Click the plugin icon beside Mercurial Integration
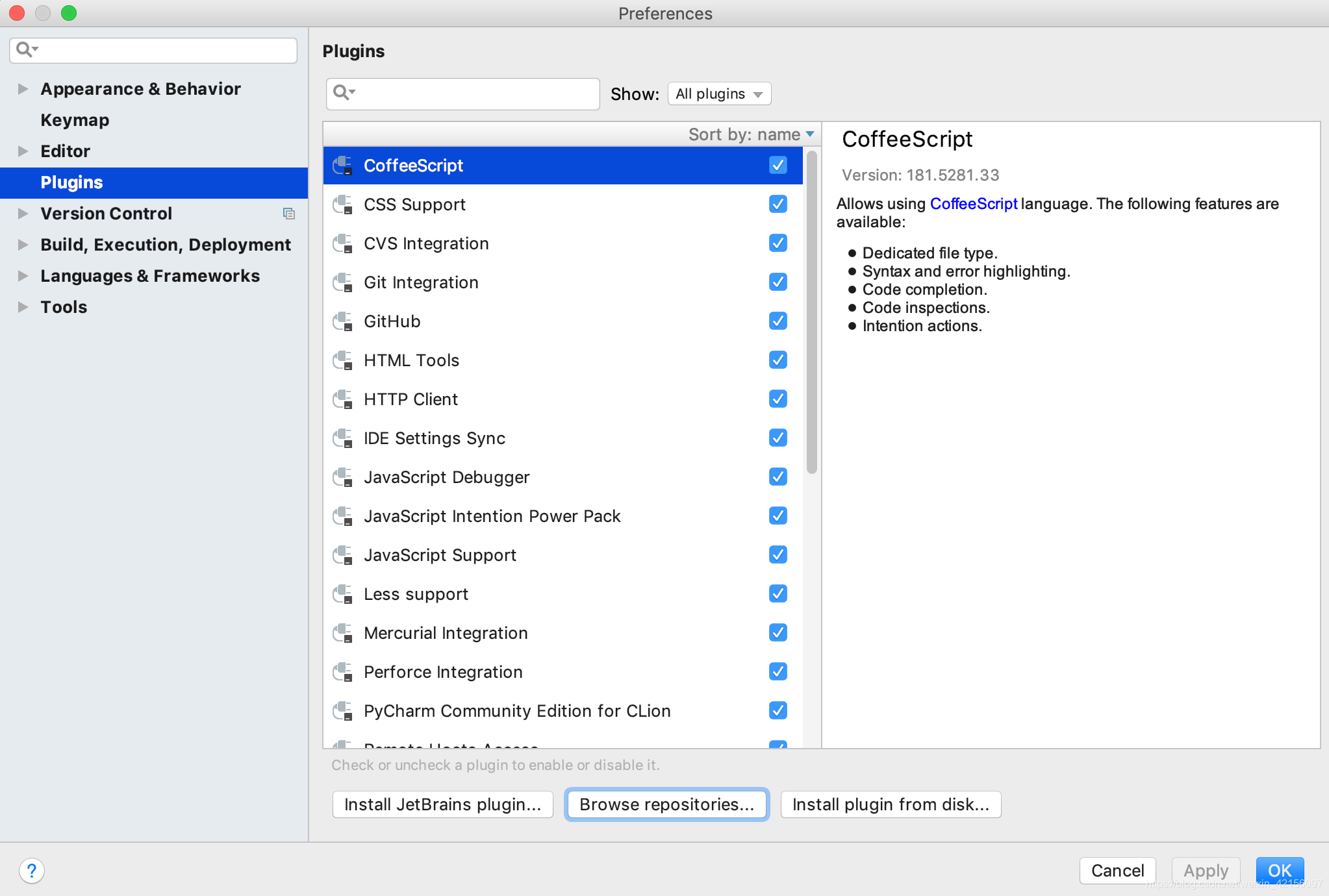This screenshot has height=896, width=1329. pyautogui.click(x=342, y=633)
